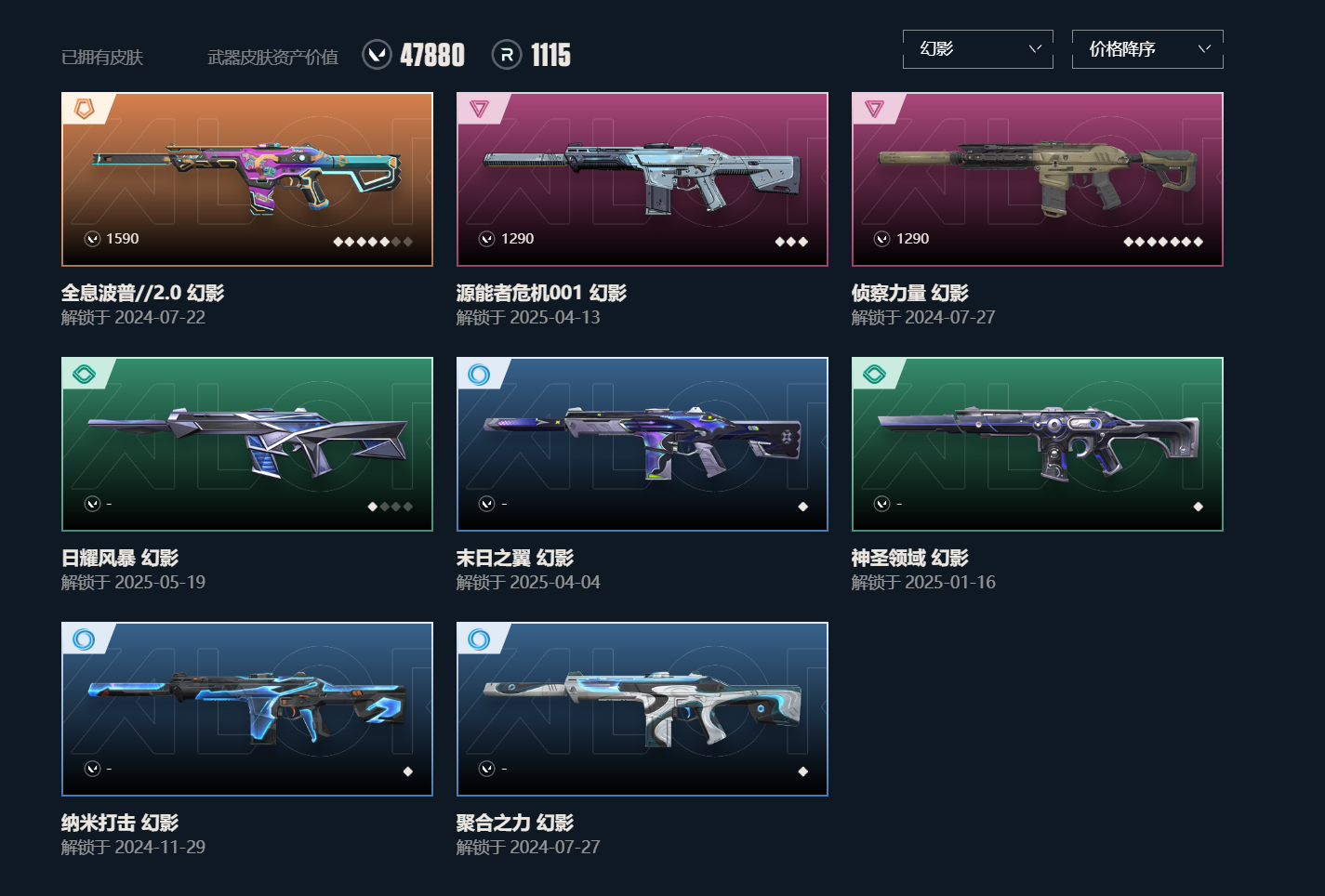Click the blue tier badge on 聚合之力 card
Image resolution: width=1325 pixels, height=896 pixels.
click(x=479, y=639)
